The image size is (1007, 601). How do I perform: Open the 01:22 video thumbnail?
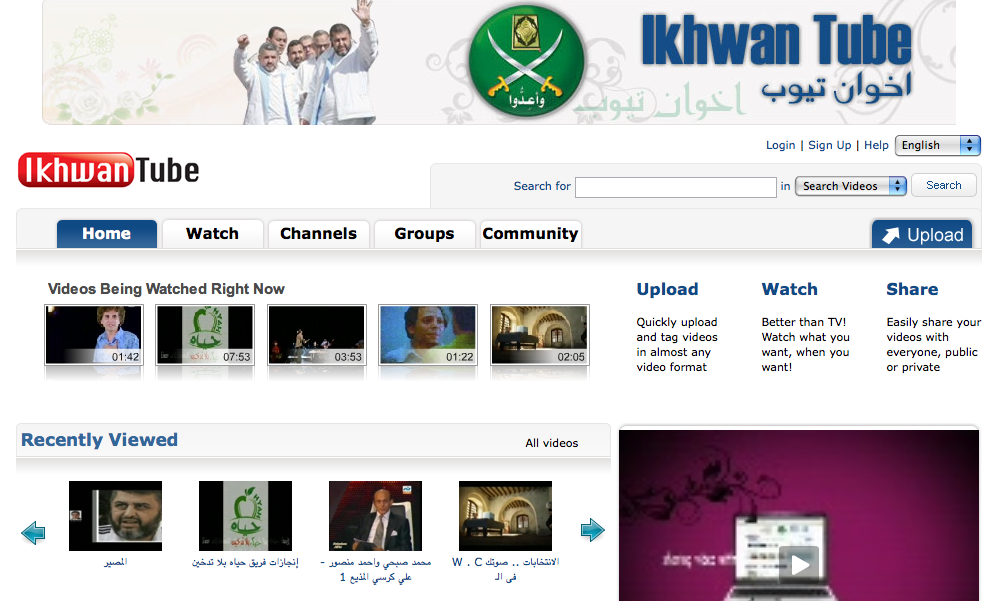pos(428,335)
